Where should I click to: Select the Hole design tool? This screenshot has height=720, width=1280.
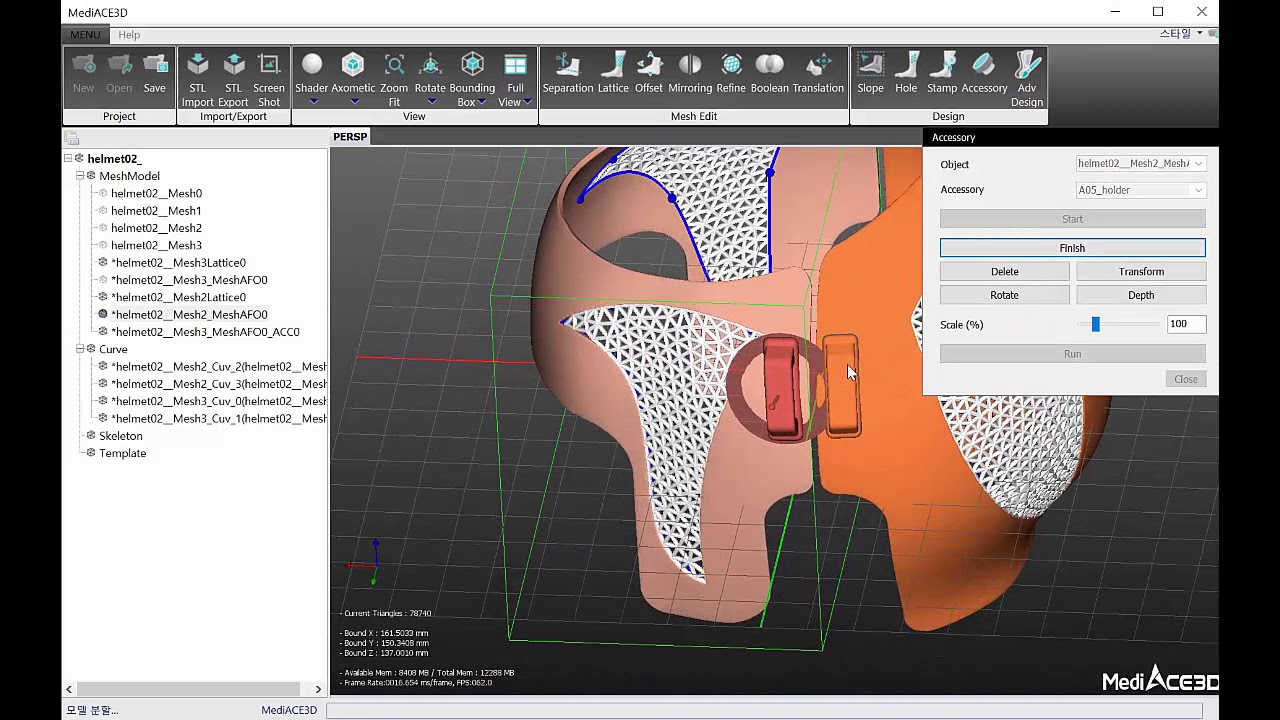coord(906,75)
